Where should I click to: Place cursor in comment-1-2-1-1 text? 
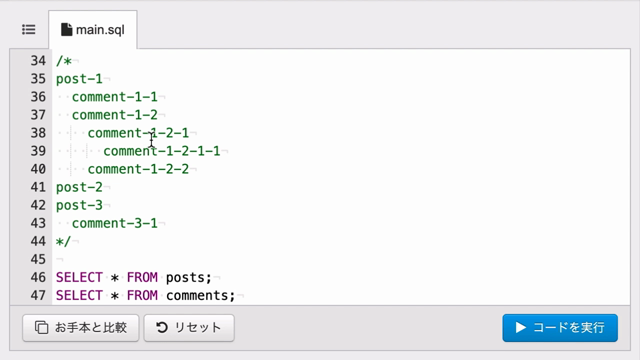[162, 151]
